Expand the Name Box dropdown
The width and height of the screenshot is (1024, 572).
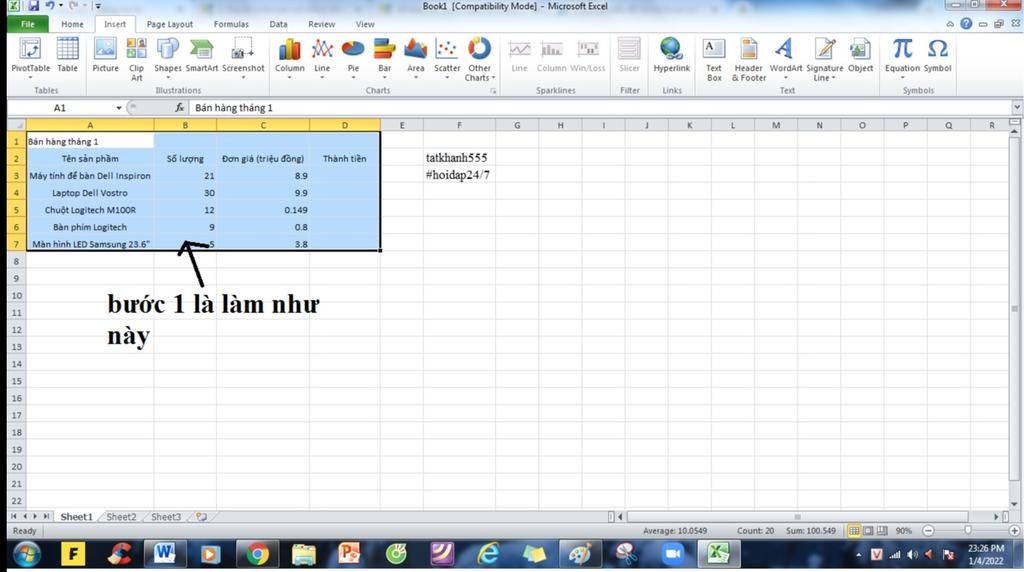tap(119, 108)
